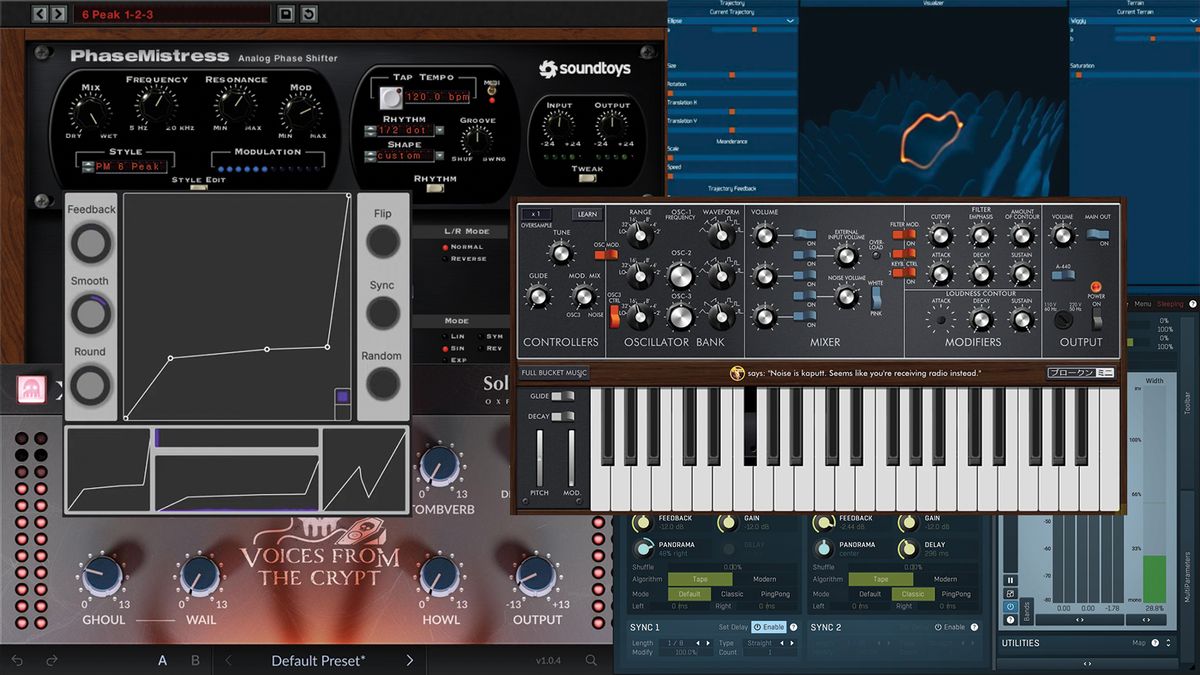Open the Menu item in Melda window
The width and height of the screenshot is (1200, 675).
coord(1142,303)
